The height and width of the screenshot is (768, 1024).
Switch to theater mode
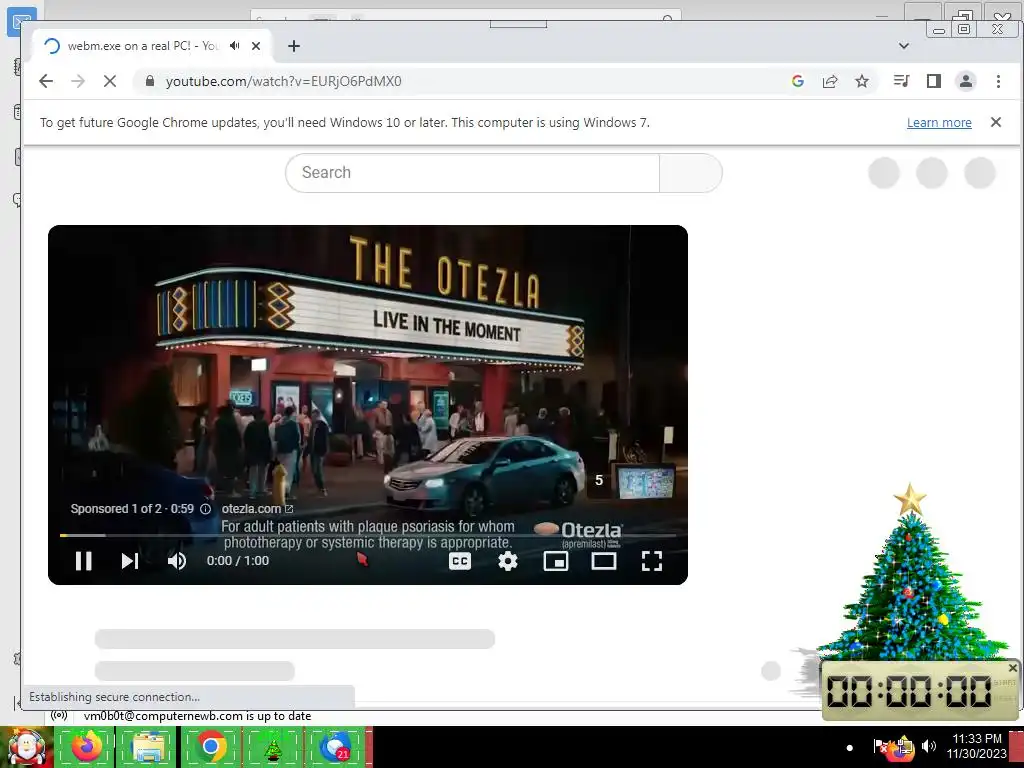click(x=603, y=560)
